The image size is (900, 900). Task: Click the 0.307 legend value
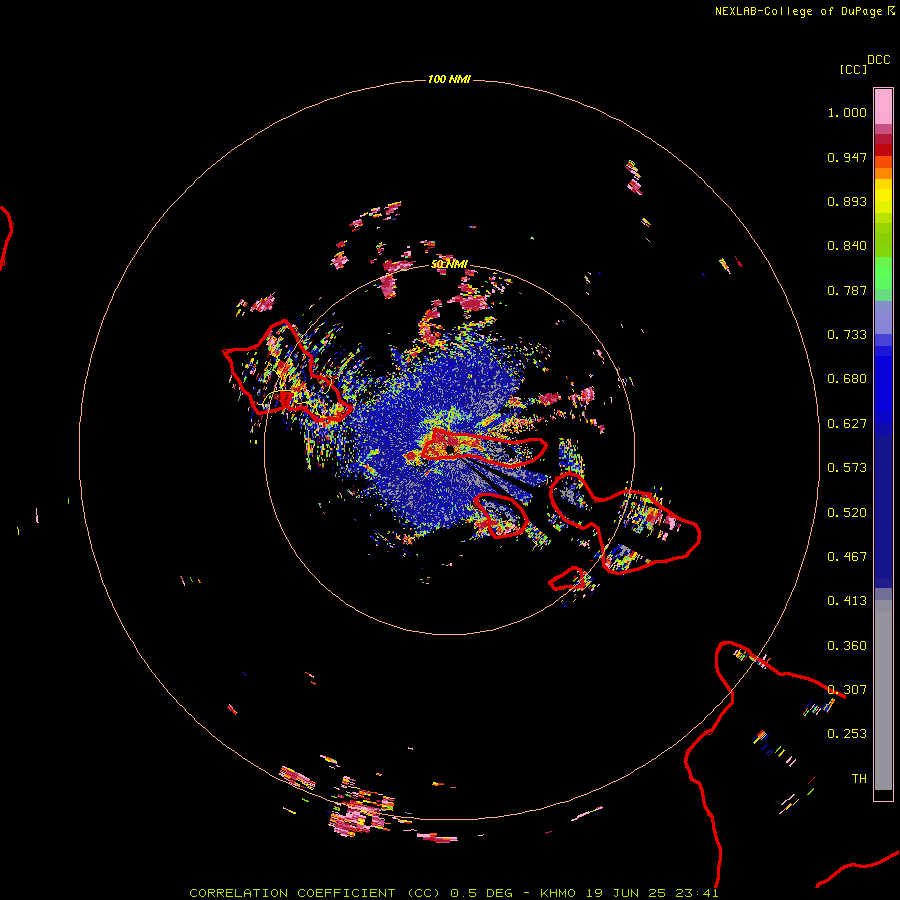tap(847, 690)
